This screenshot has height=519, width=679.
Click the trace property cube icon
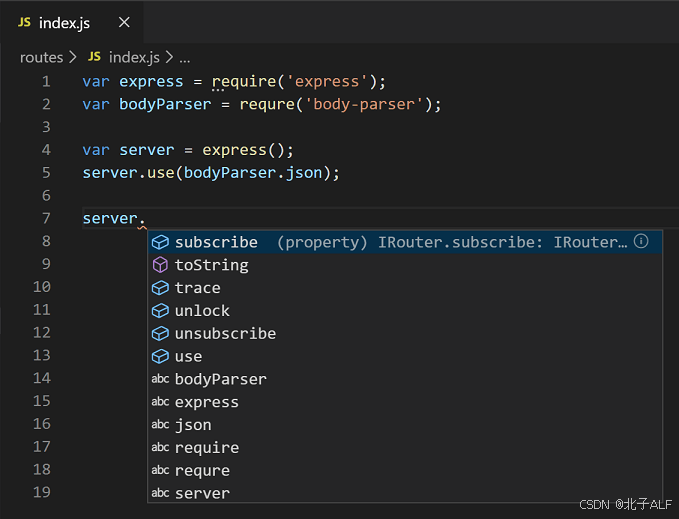click(160, 288)
